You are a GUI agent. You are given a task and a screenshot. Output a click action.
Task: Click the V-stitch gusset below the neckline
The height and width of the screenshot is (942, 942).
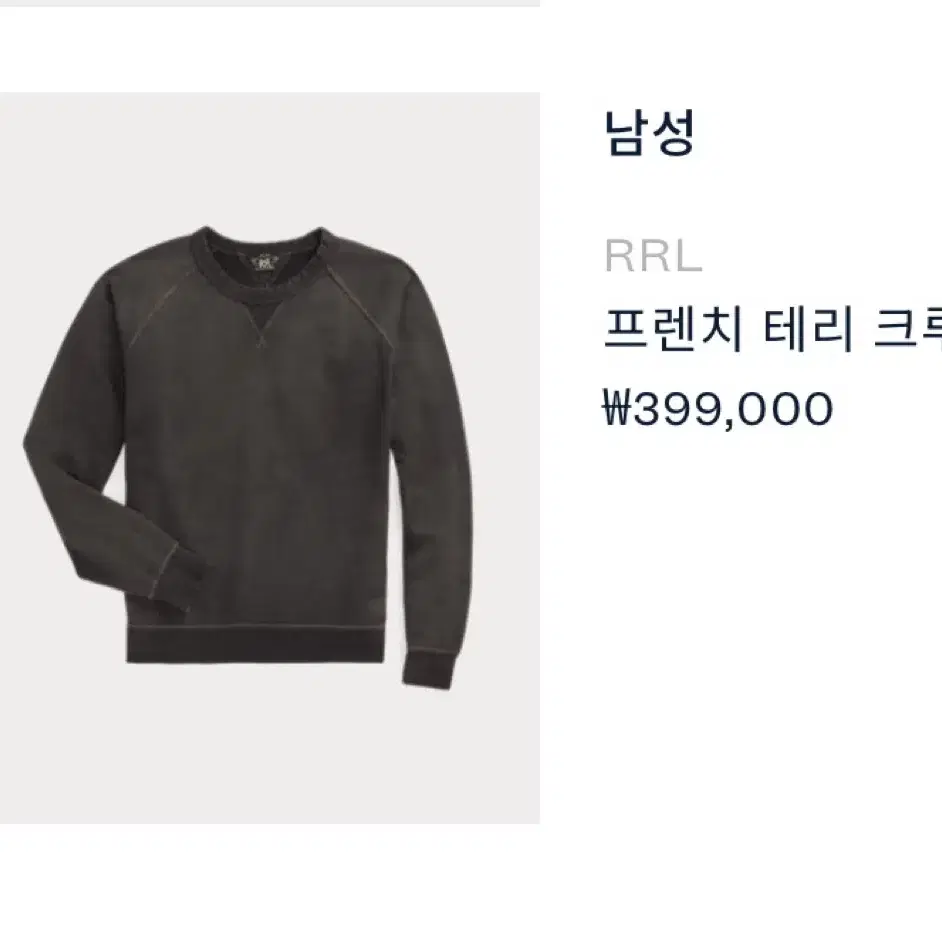261,324
